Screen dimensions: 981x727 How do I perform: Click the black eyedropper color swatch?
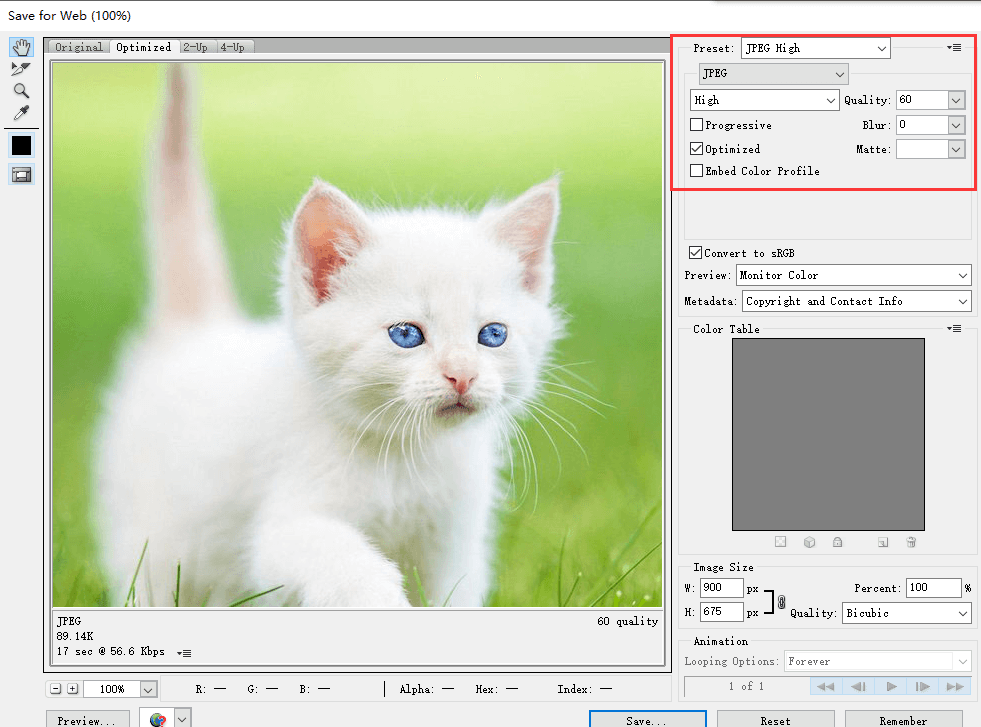pos(21,145)
